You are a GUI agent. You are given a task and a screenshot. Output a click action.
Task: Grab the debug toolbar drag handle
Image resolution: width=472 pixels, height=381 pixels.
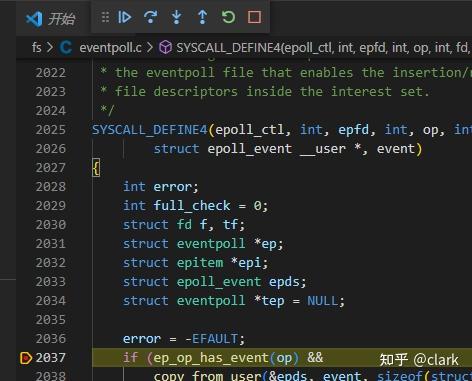pos(105,17)
